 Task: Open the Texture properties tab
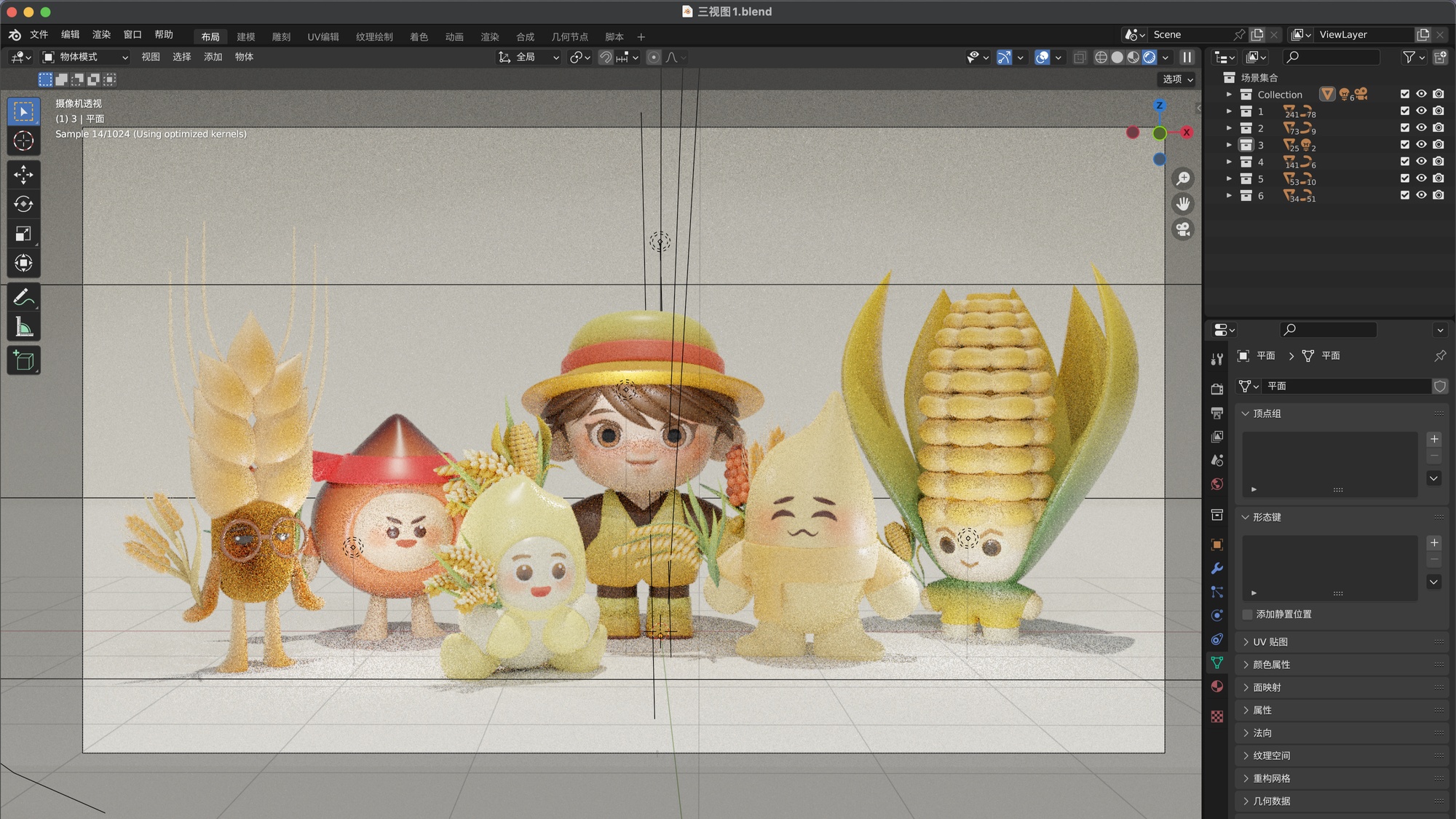[1216, 716]
